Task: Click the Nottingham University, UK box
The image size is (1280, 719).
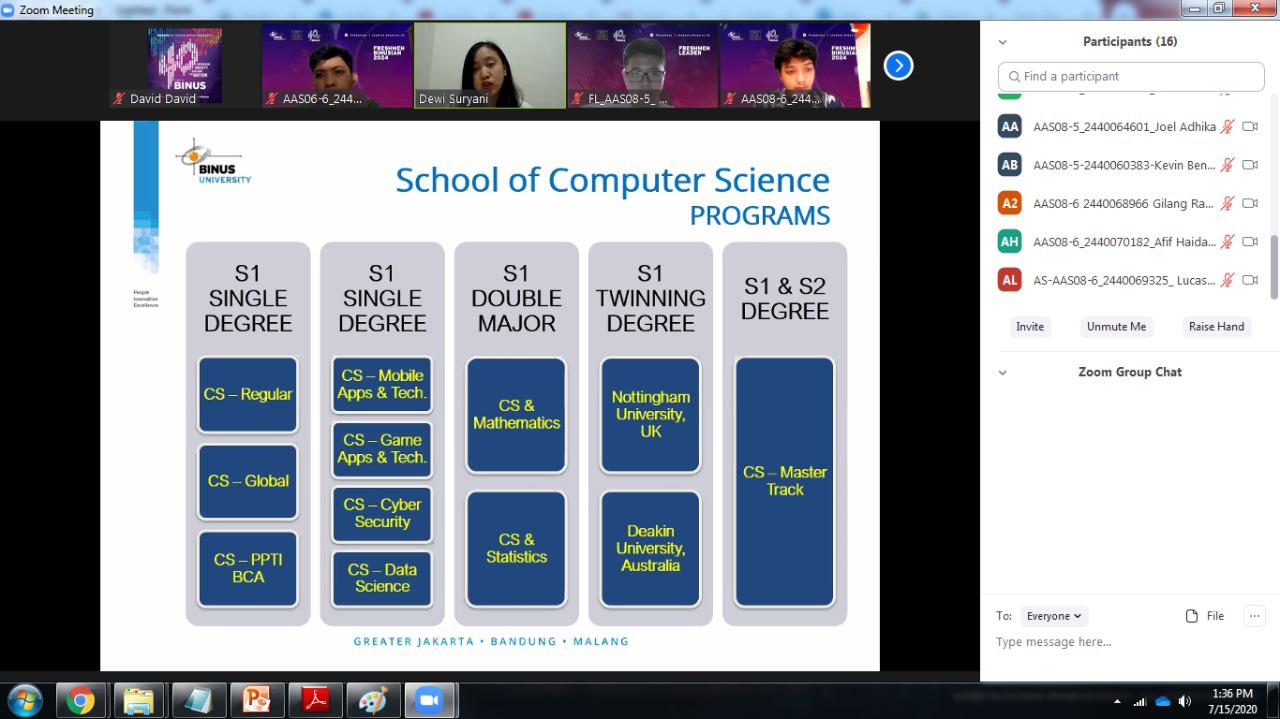Action: (x=651, y=414)
